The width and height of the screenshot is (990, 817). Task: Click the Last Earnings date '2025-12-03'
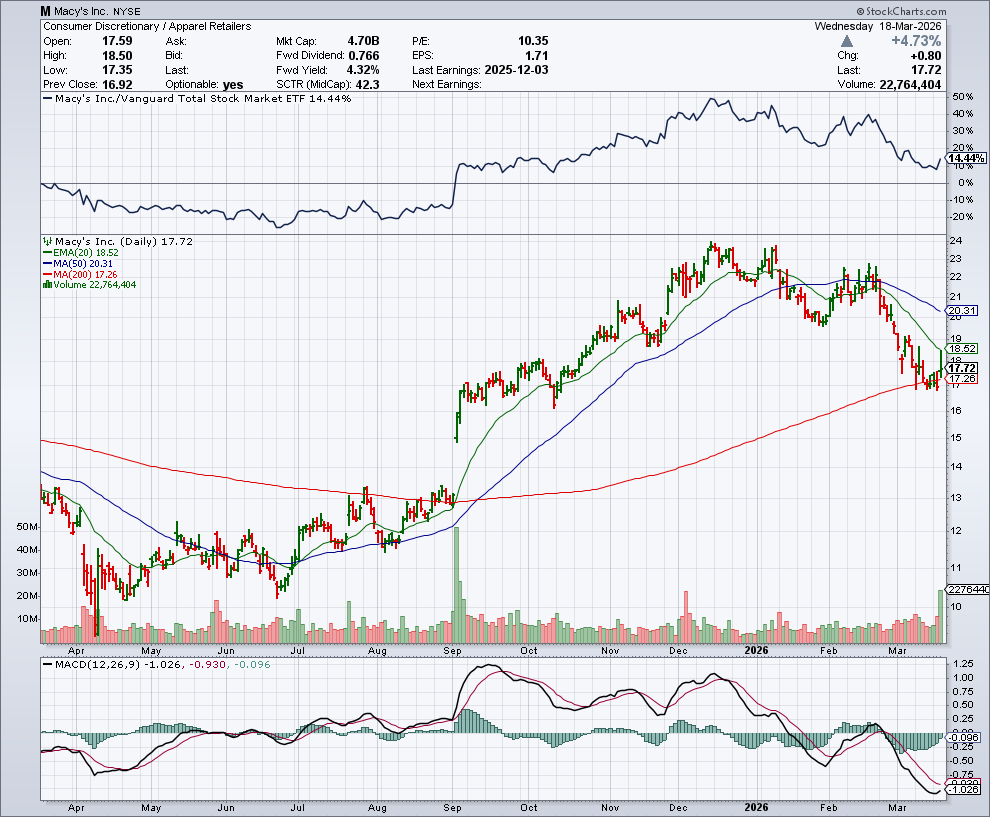(516, 70)
